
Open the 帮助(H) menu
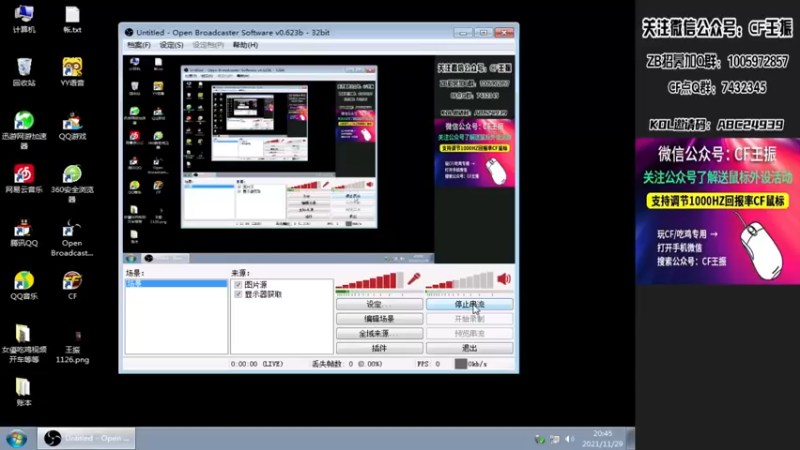pos(245,45)
